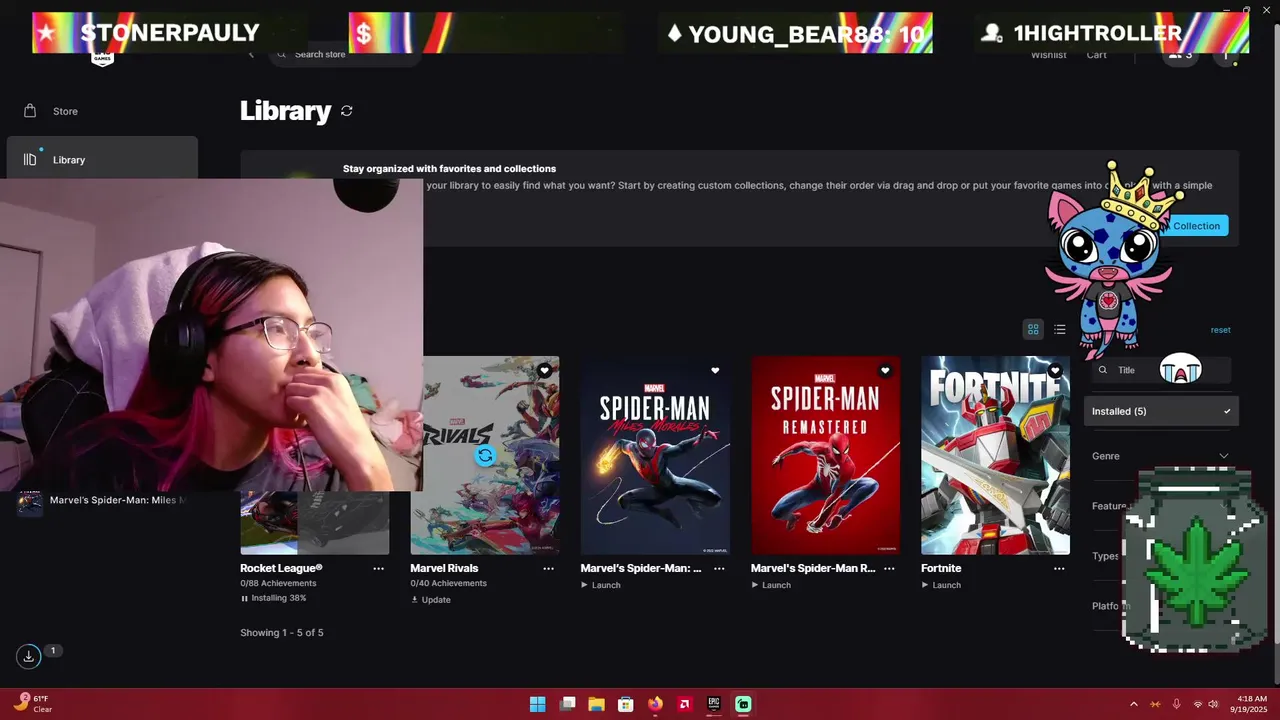The width and height of the screenshot is (1280, 720).
Task: Click the volume tray icon
Action: coord(1214,704)
